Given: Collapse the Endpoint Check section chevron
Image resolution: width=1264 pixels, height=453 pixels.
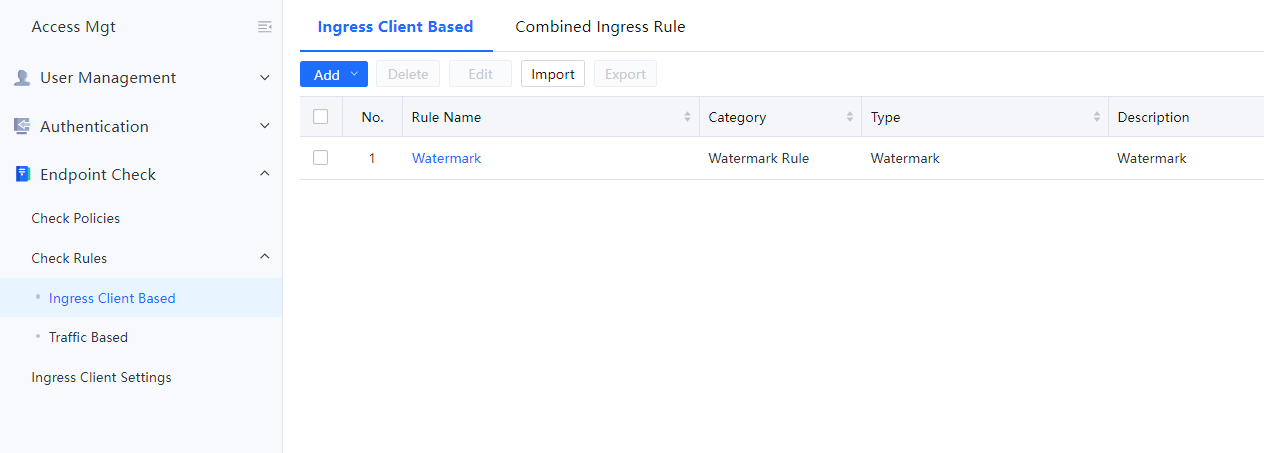Looking at the screenshot, I should (x=265, y=174).
